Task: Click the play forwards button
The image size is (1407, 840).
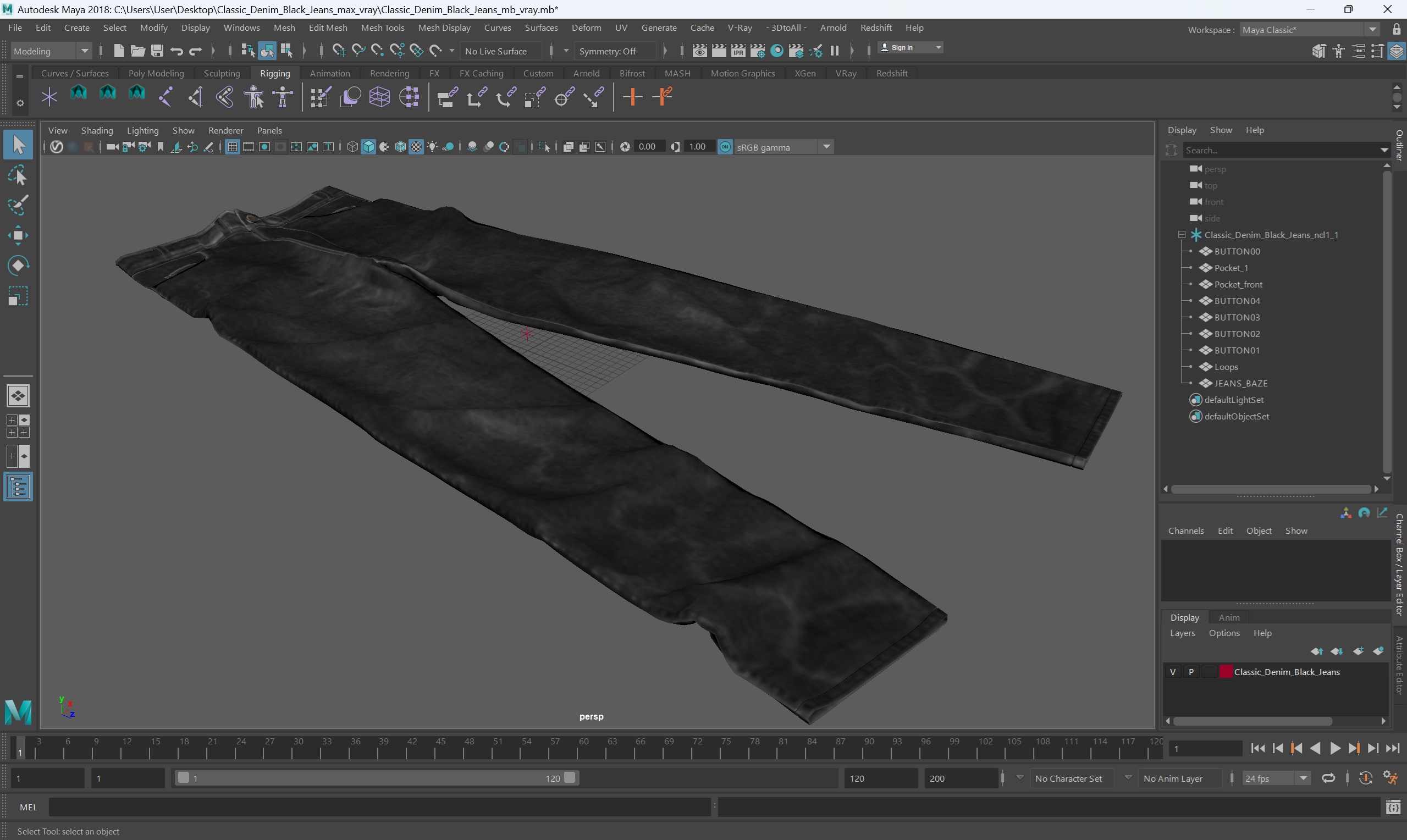Action: (x=1335, y=748)
